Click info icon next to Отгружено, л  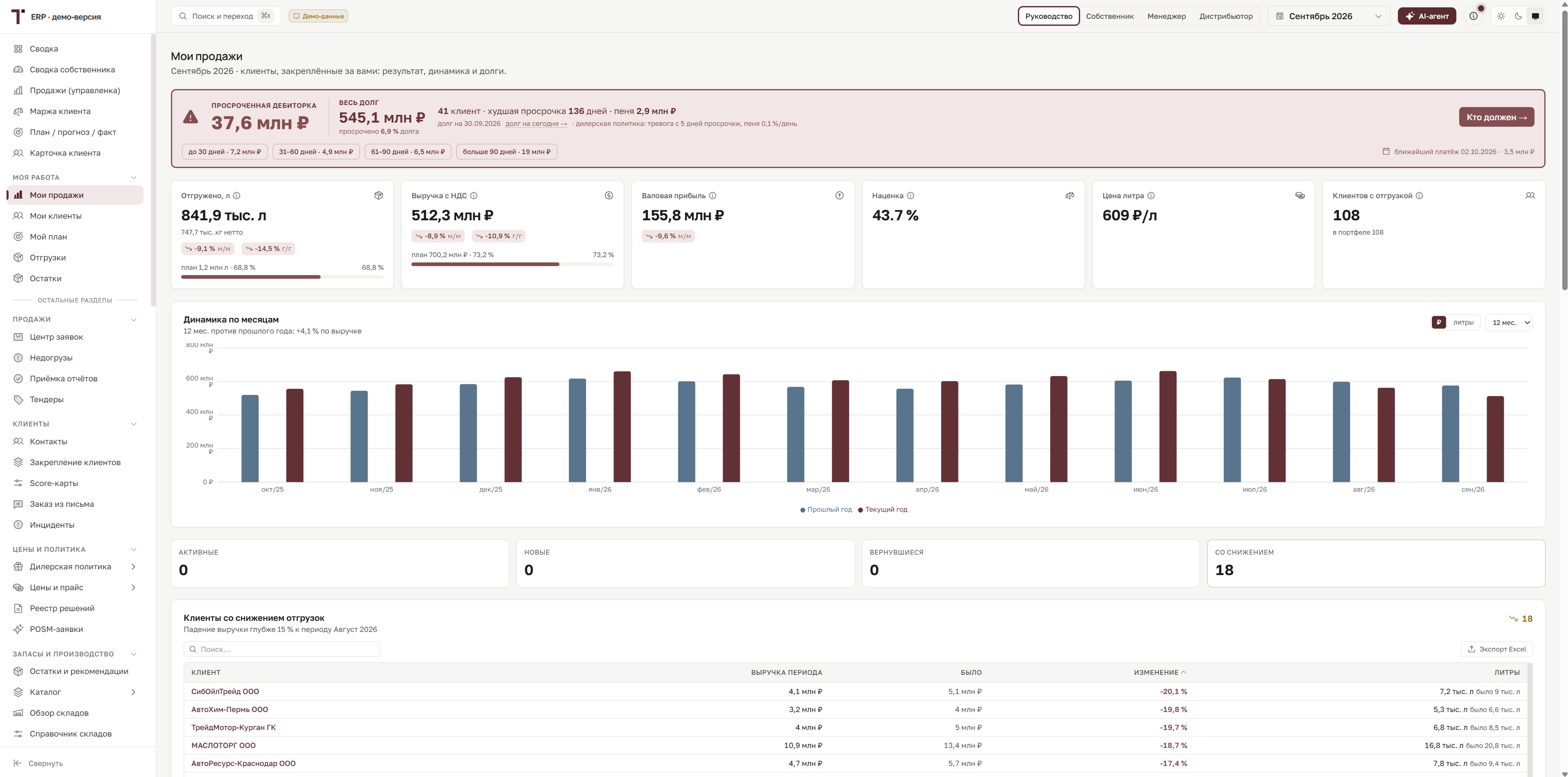pyautogui.click(x=237, y=195)
